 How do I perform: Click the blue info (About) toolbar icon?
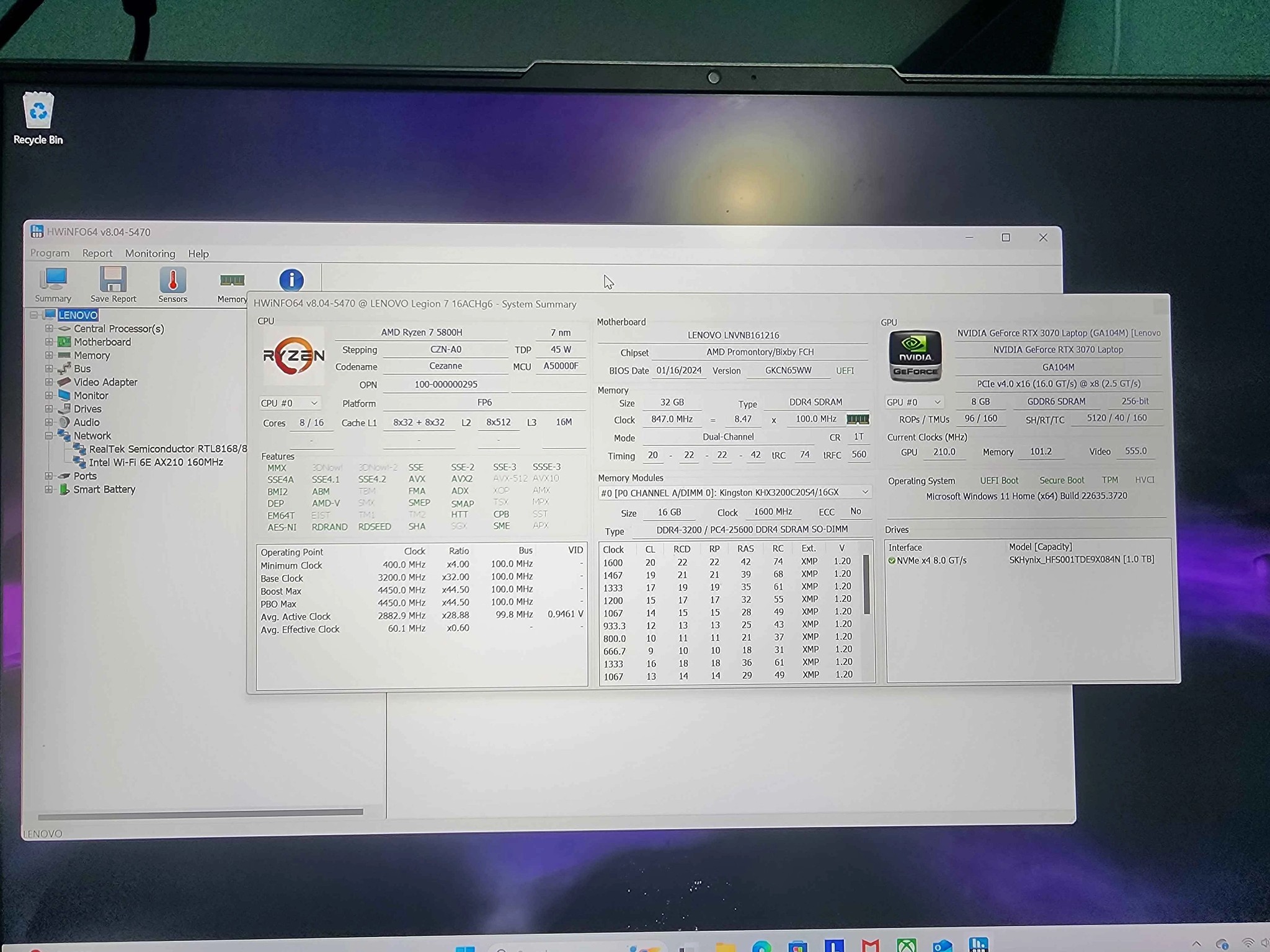click(291, 281)
